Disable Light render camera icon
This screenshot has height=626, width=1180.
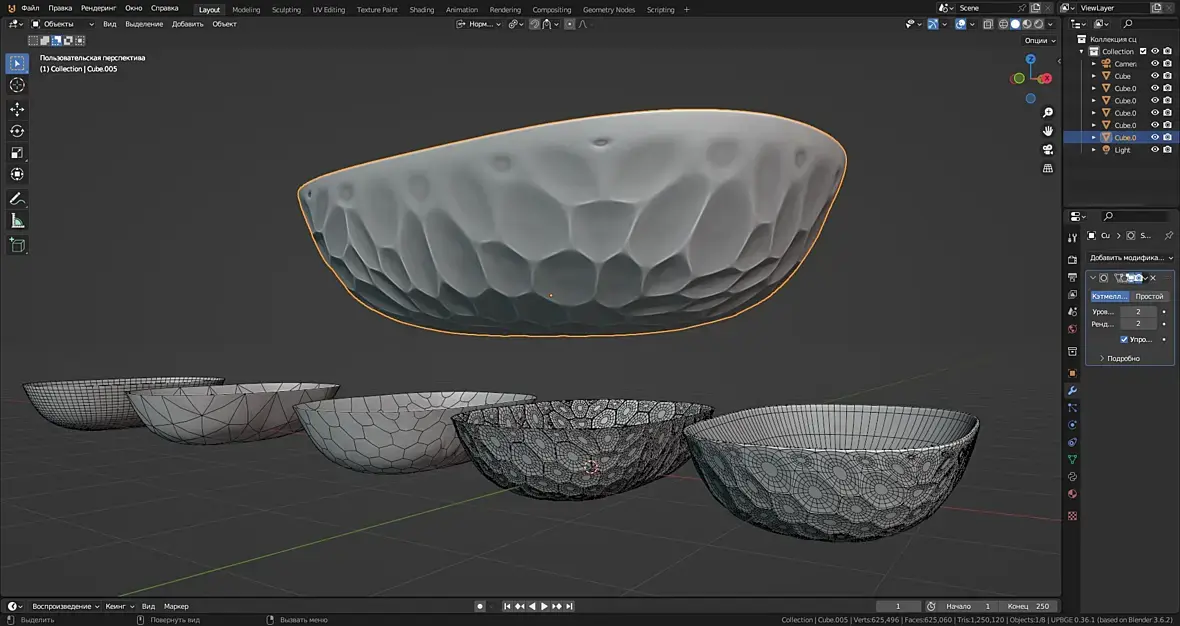1167,150
